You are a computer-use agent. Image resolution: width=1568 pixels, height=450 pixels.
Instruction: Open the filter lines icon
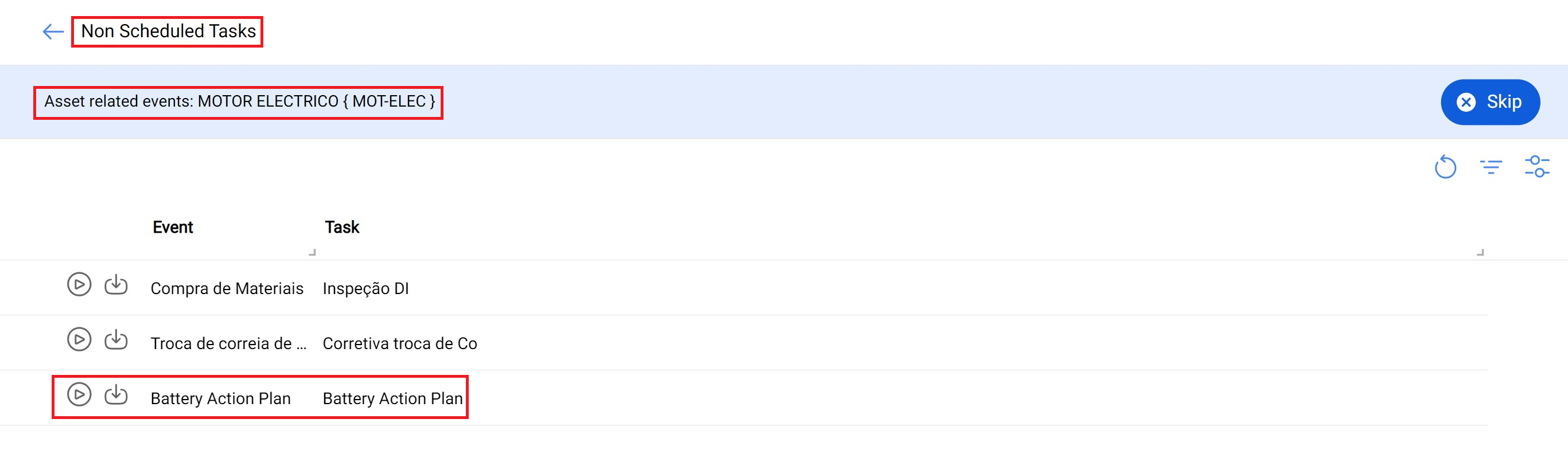tap(1491, 167)
